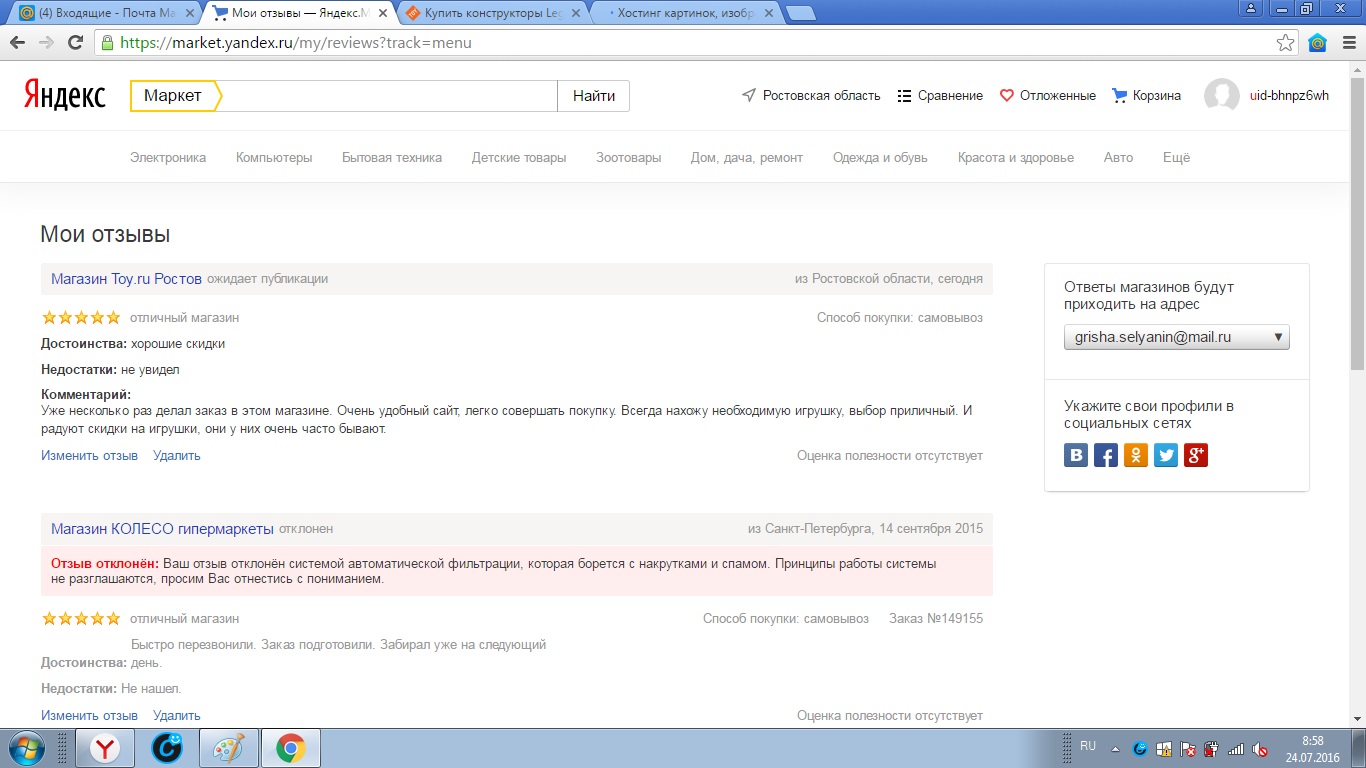
Task: Open a new browser tab
Action: coord(800,13)
